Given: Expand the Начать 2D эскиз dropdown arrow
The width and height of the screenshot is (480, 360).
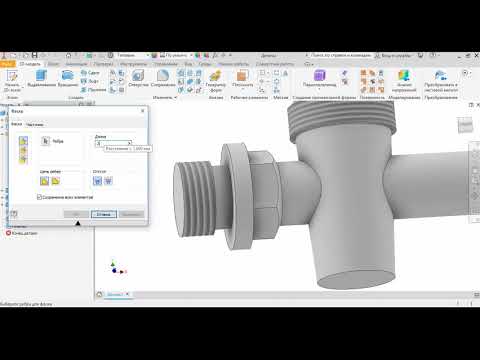Looking at the screenshot, I should [23, 88].
